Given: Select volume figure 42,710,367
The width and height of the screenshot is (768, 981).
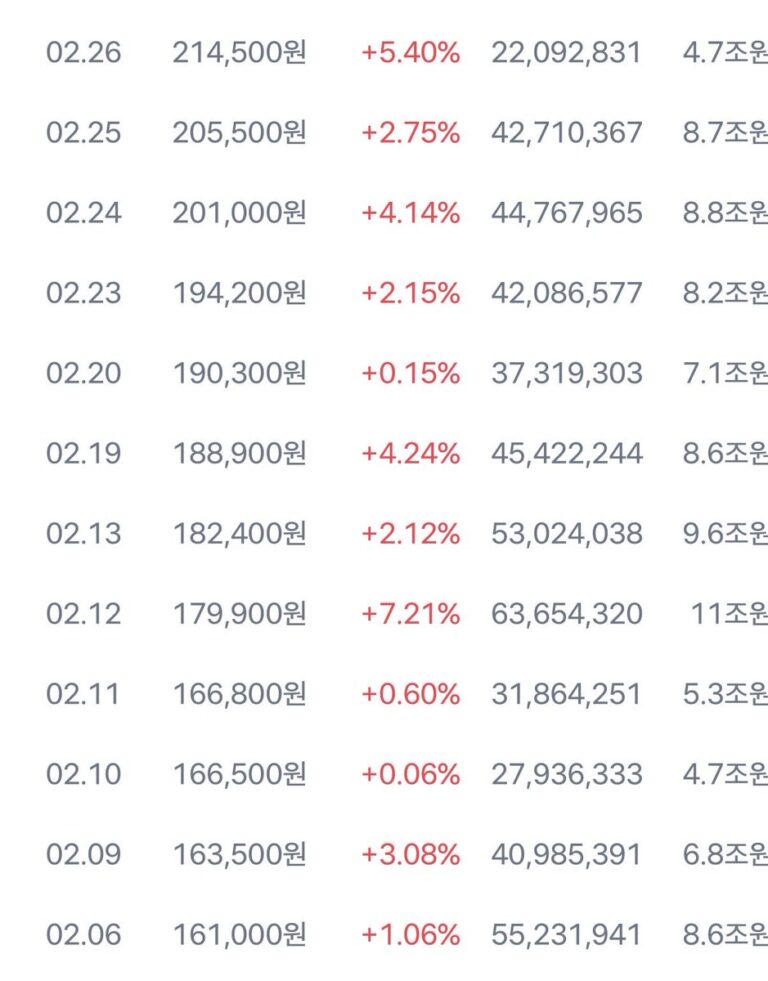Looking at the screenshot, I should click(x=566, y=133).
